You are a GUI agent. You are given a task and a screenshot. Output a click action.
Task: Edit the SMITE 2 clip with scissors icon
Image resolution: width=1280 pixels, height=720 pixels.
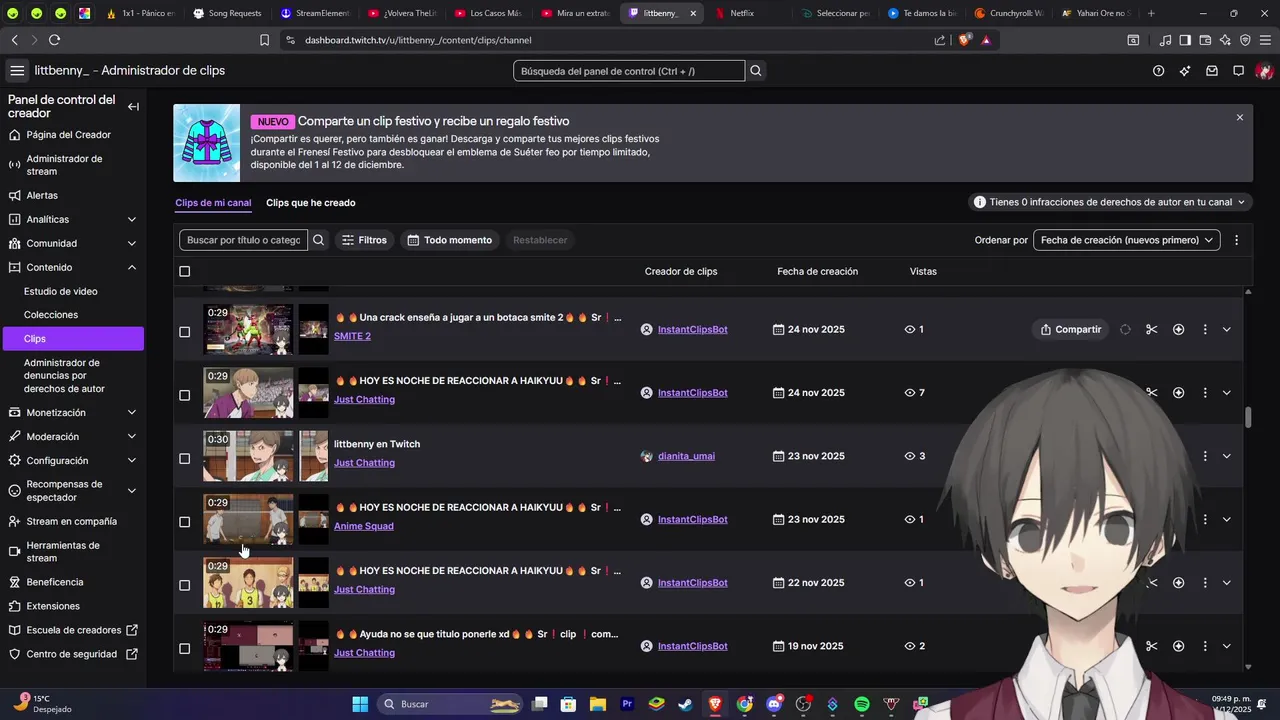tap(1152, 330)
